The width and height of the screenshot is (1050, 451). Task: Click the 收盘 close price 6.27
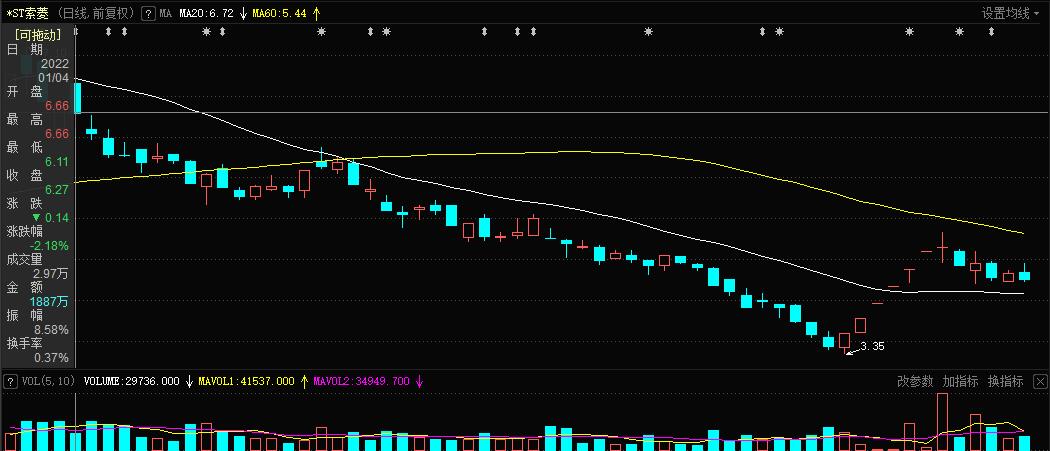click(57, 190)
